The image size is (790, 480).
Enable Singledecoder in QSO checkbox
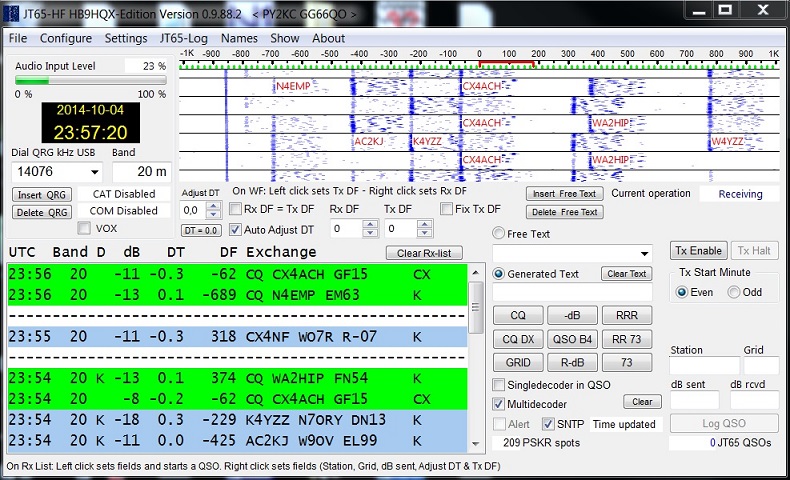pyautogui.click(x=498, y=385)
